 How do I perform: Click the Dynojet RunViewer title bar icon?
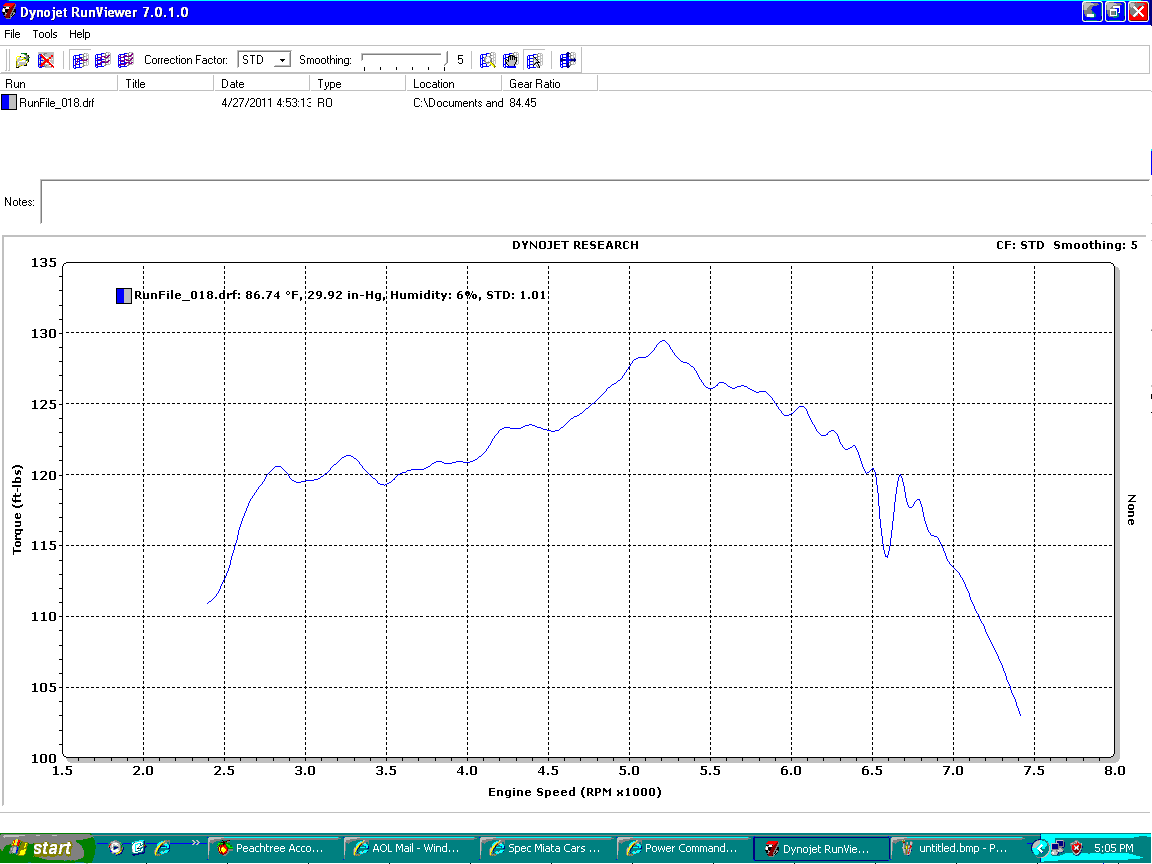(x=9, y=12)
